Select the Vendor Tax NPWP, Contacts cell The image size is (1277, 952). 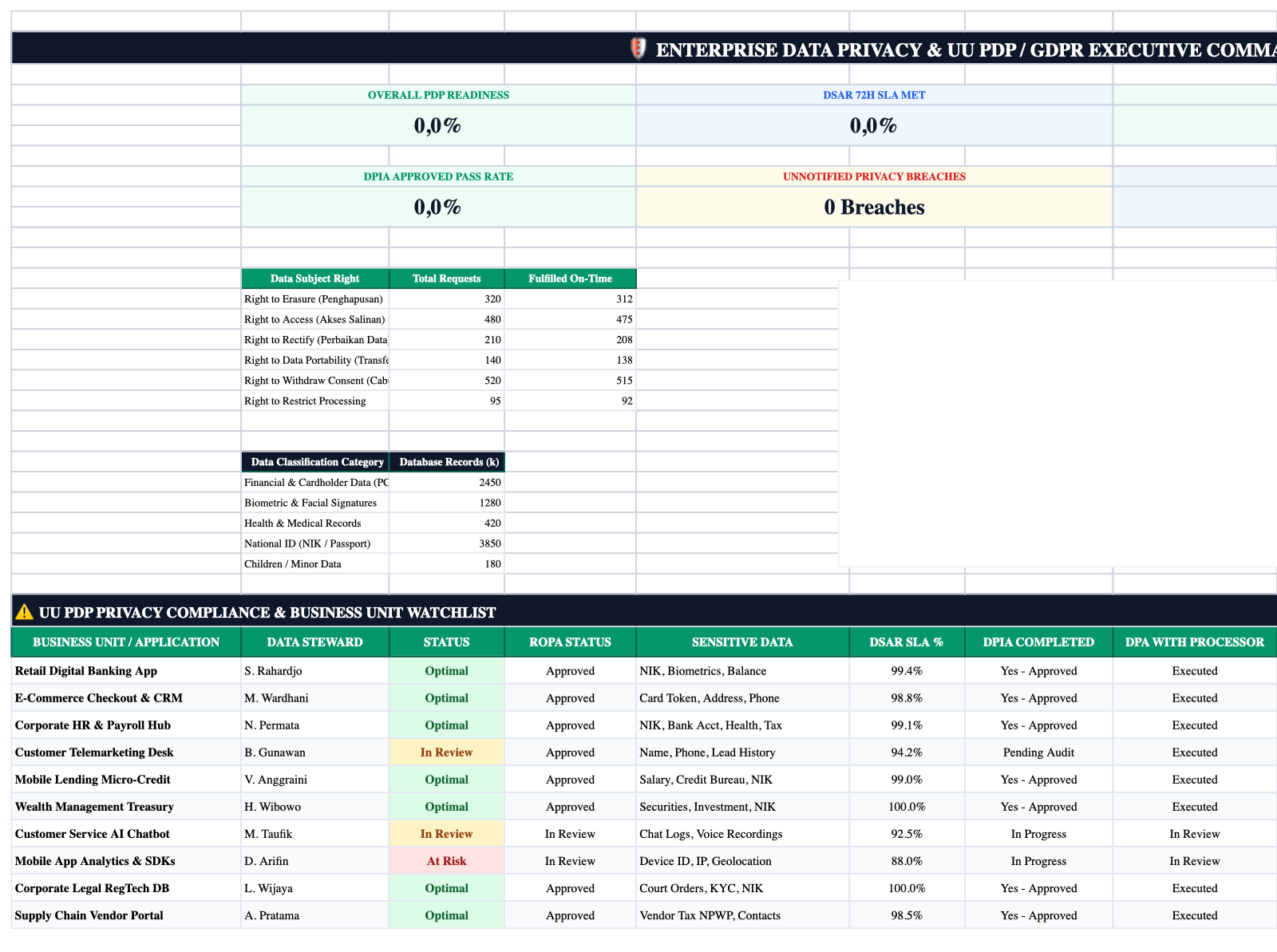(x=743, y=915)
